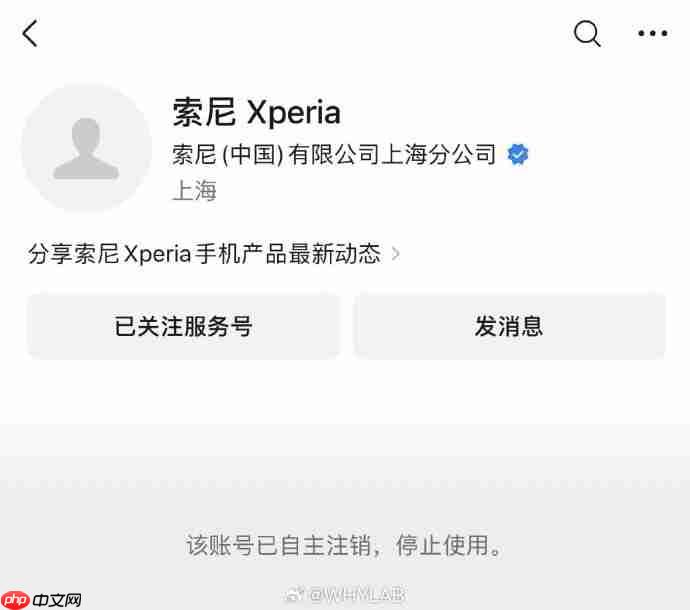The width and height of the screenshot is (690, 610).
Task: Go back using the left arrow
Action: [30, 33]
